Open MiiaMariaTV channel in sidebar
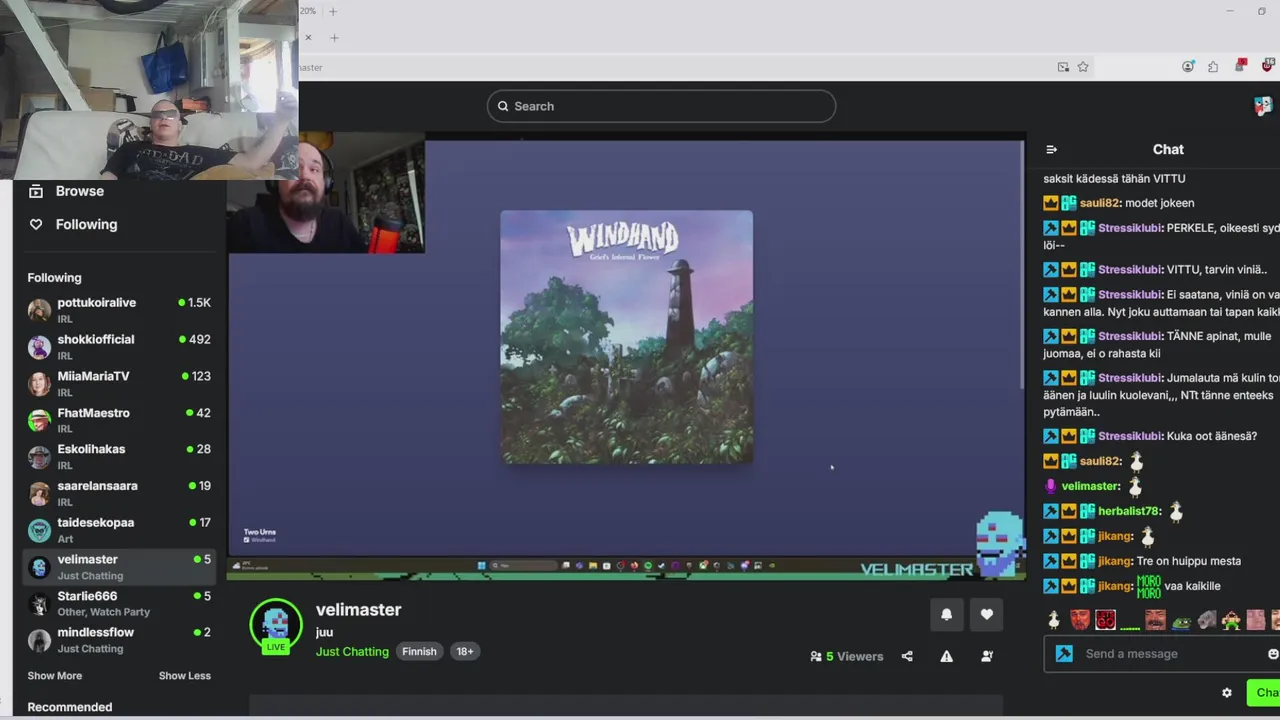Viewport: 1280px width, 720px height. pyautogui.click(x=119, y=383)
